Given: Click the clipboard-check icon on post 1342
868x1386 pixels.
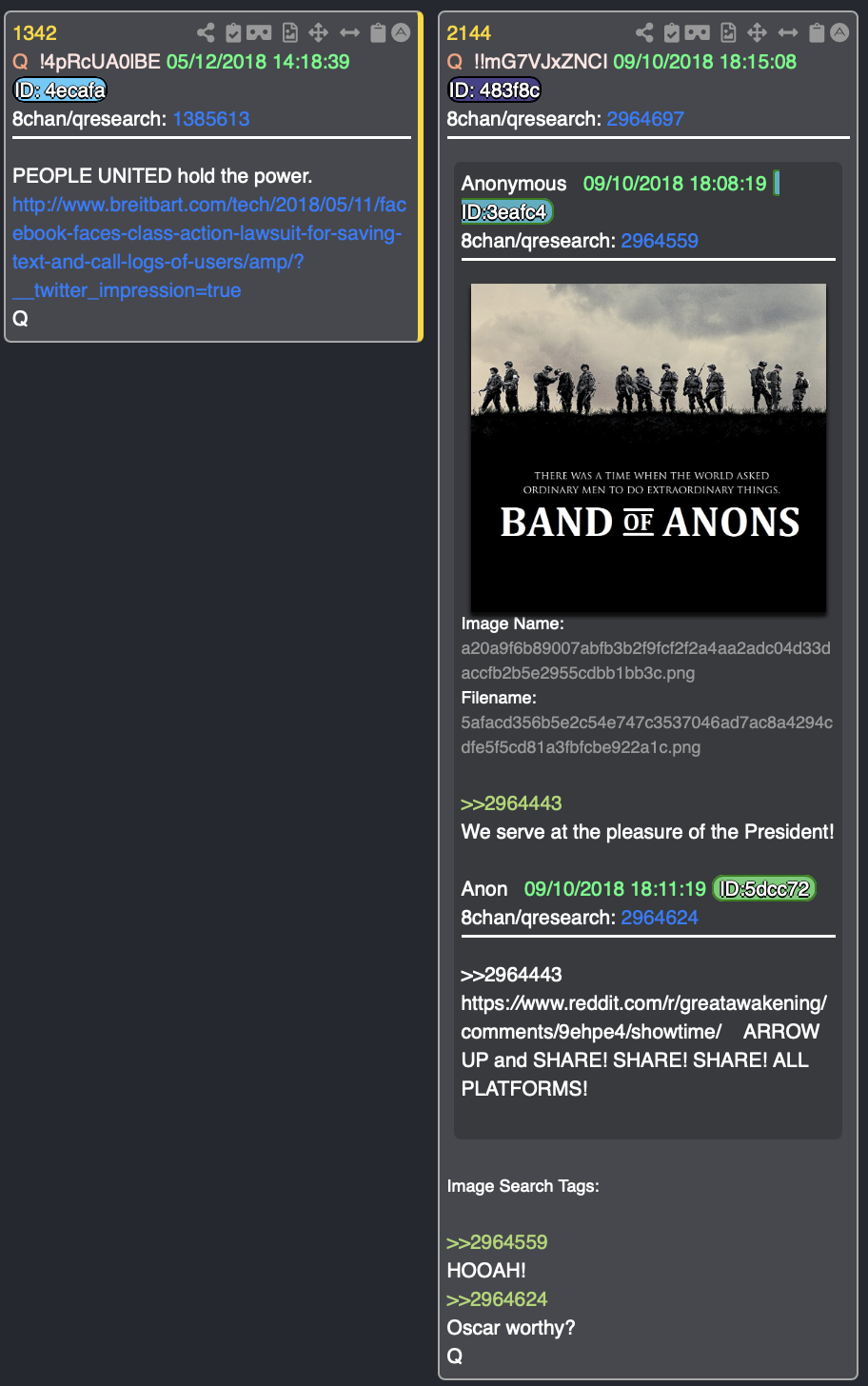Looking at the screenshot, I should pyautogui.click(x=233, y=32).
